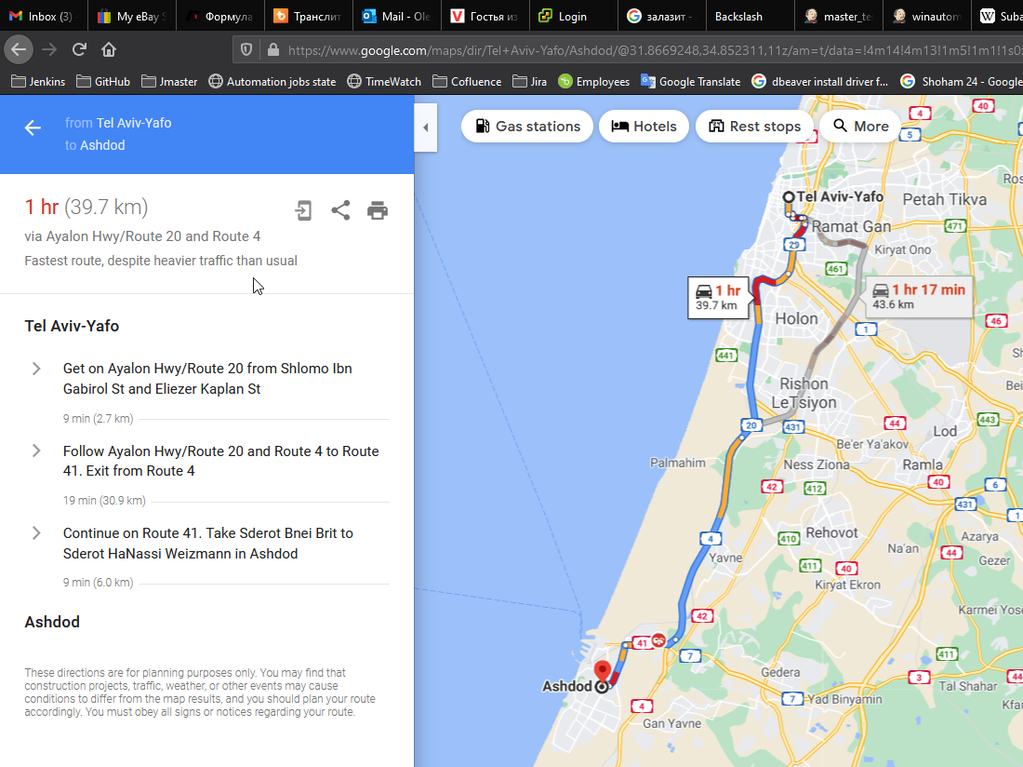The height and width of the screenshot is (767, 1023).
Task: Open the tracking protection shield icon
Action: 247,50
